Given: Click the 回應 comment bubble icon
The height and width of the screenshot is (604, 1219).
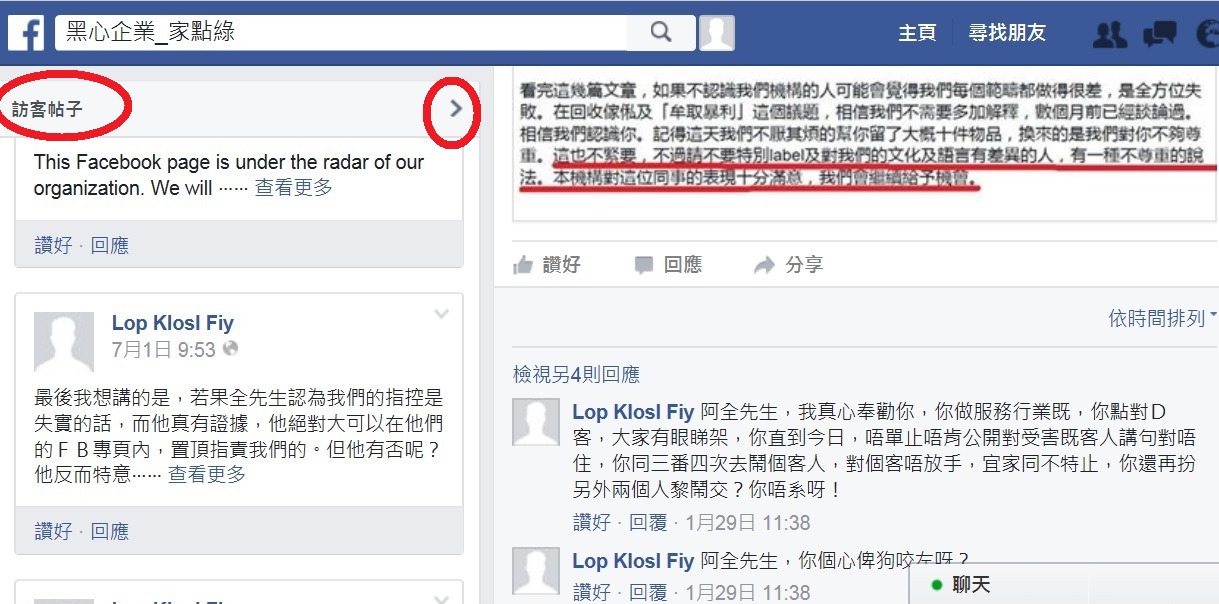Looking at the screenshot, I should coord(644,265).
